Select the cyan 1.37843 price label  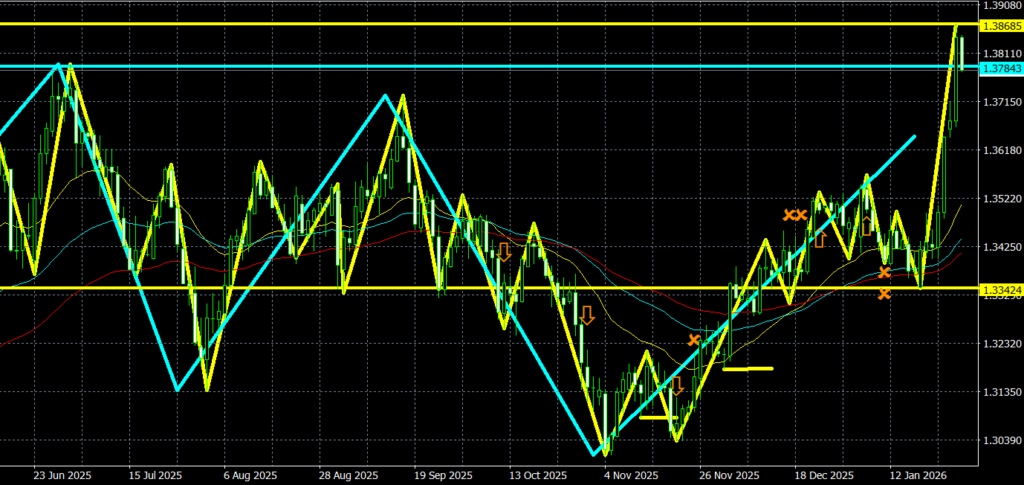click(1001, 68)
